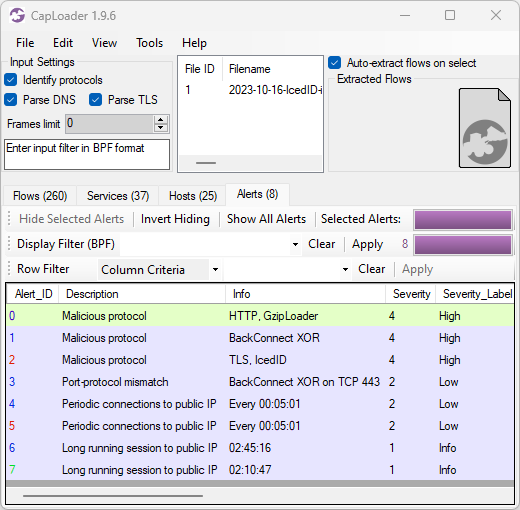Switch to the Hosts (25) tab
The image size is (520, 510).
(x=193, y=196)
